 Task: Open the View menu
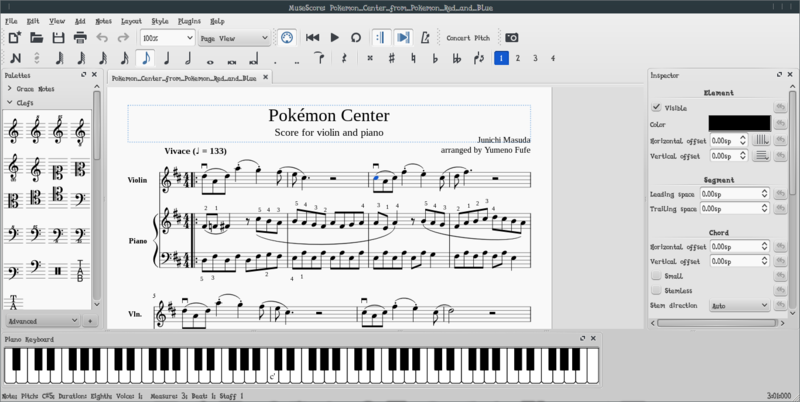click(57, 21)
